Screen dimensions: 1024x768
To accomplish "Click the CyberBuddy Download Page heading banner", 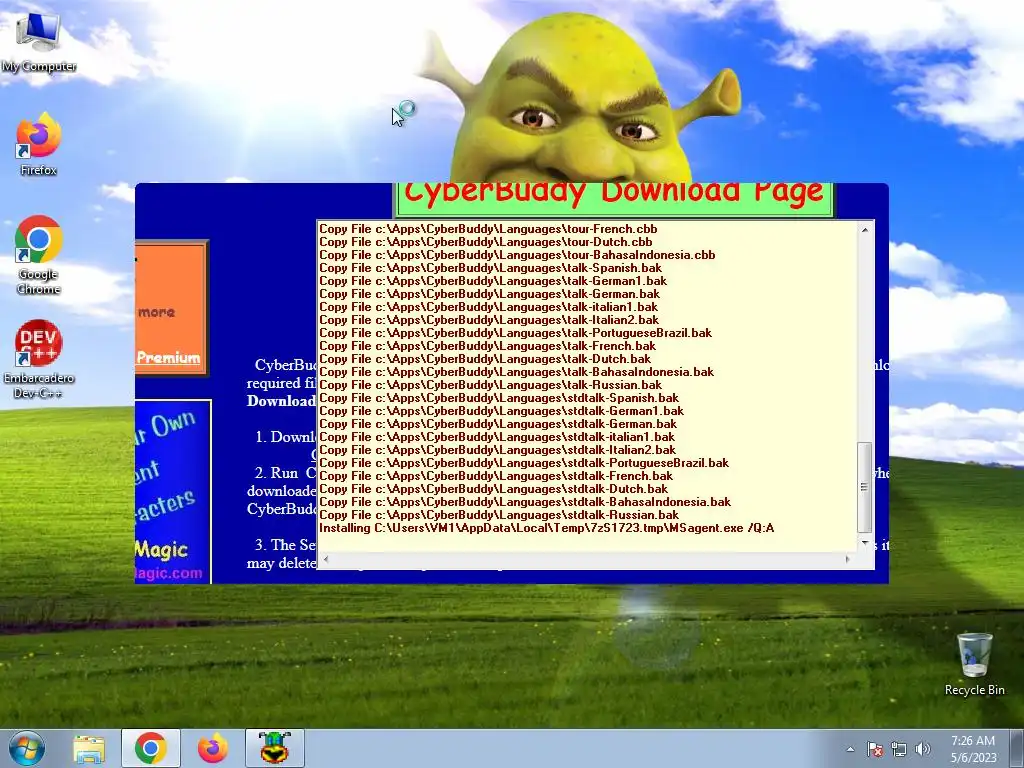I will [x=614, y=199].
